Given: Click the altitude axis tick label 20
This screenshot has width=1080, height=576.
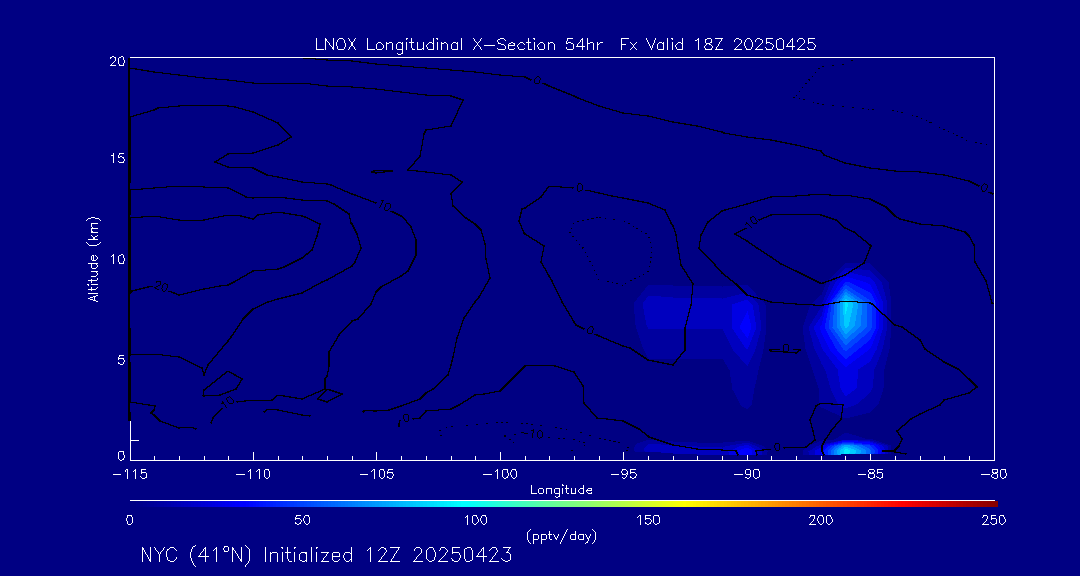Looking at the screenshot, I should [117, 61].
